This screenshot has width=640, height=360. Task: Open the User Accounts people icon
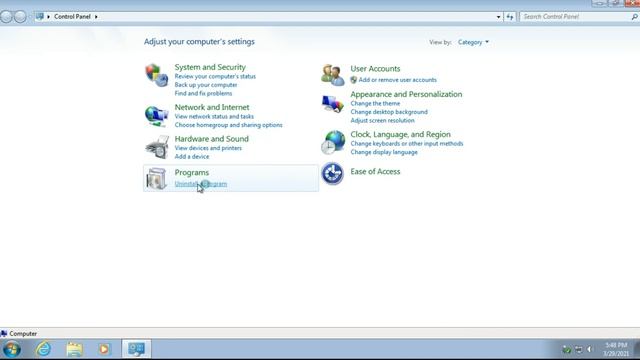tap(333, 75)
